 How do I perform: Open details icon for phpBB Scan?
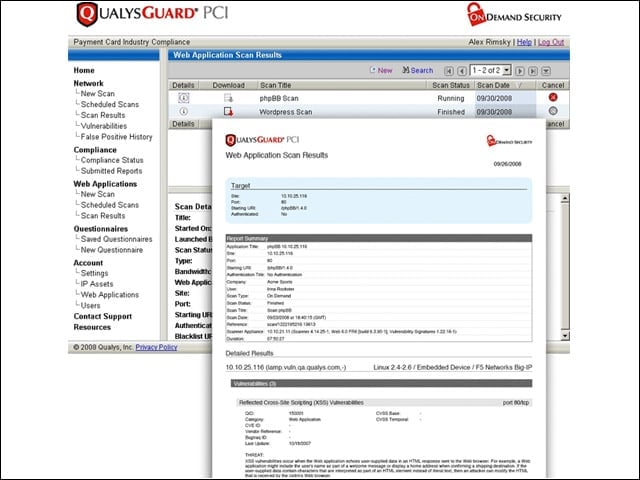[184, 98]
